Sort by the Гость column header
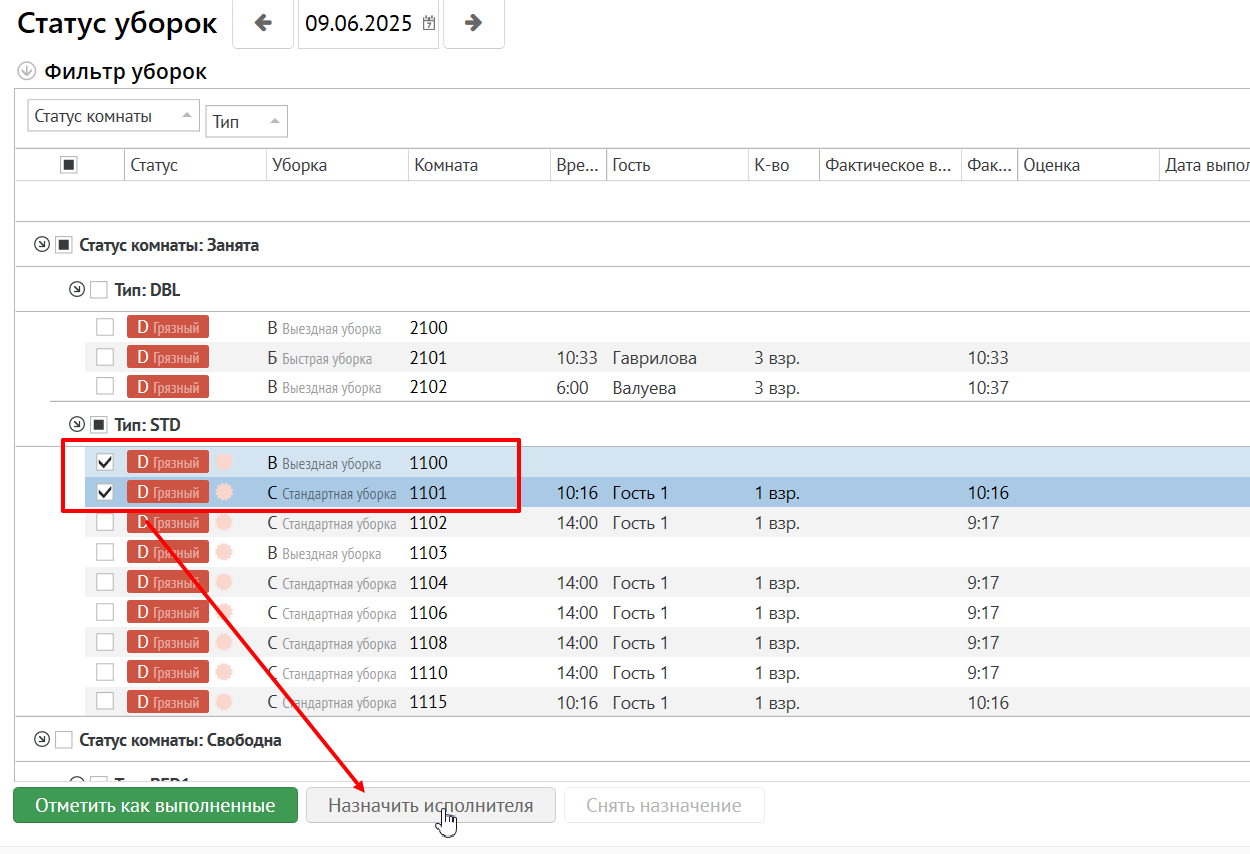 [x=631, y=165]
